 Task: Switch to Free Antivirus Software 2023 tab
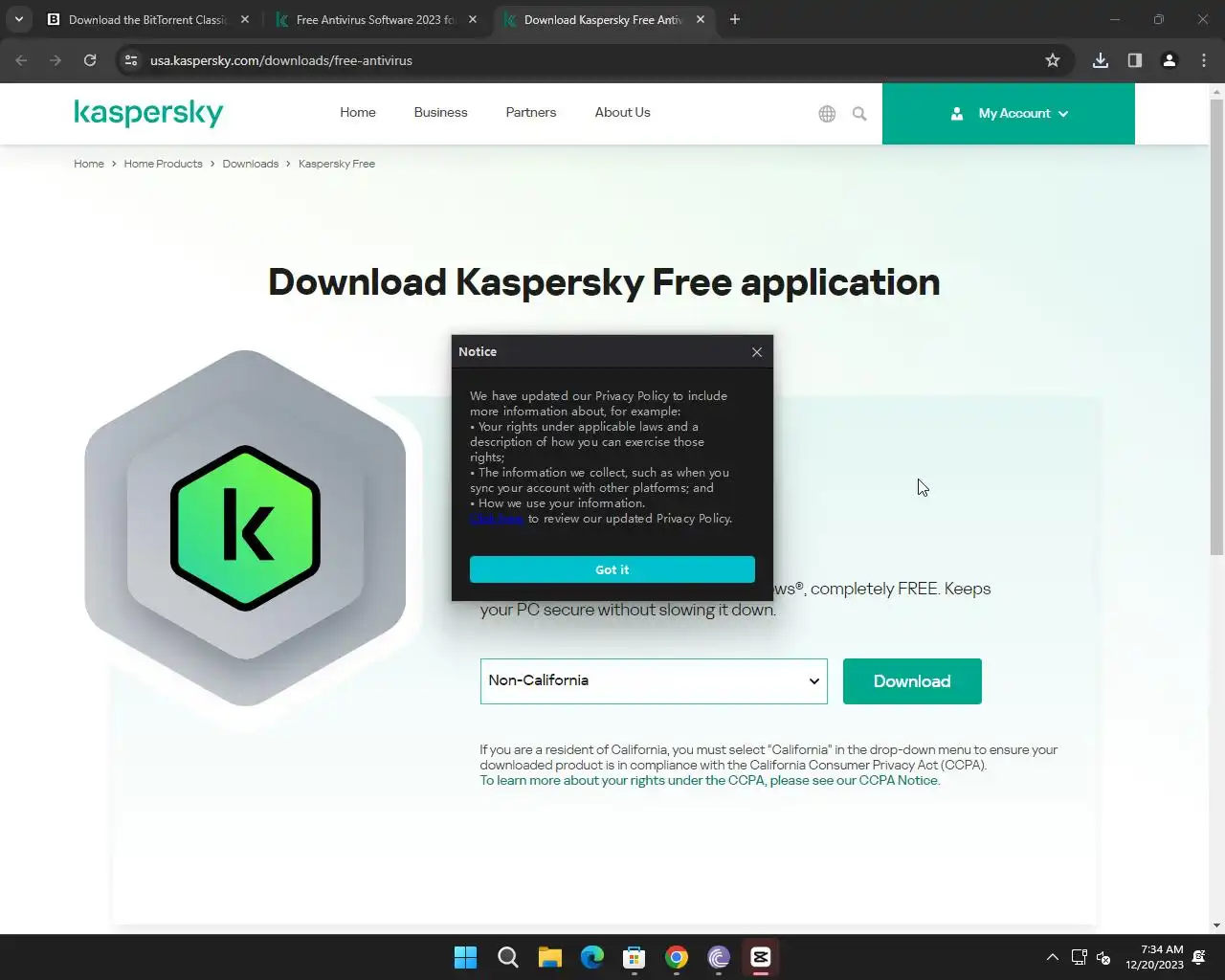tap(375, 19)
